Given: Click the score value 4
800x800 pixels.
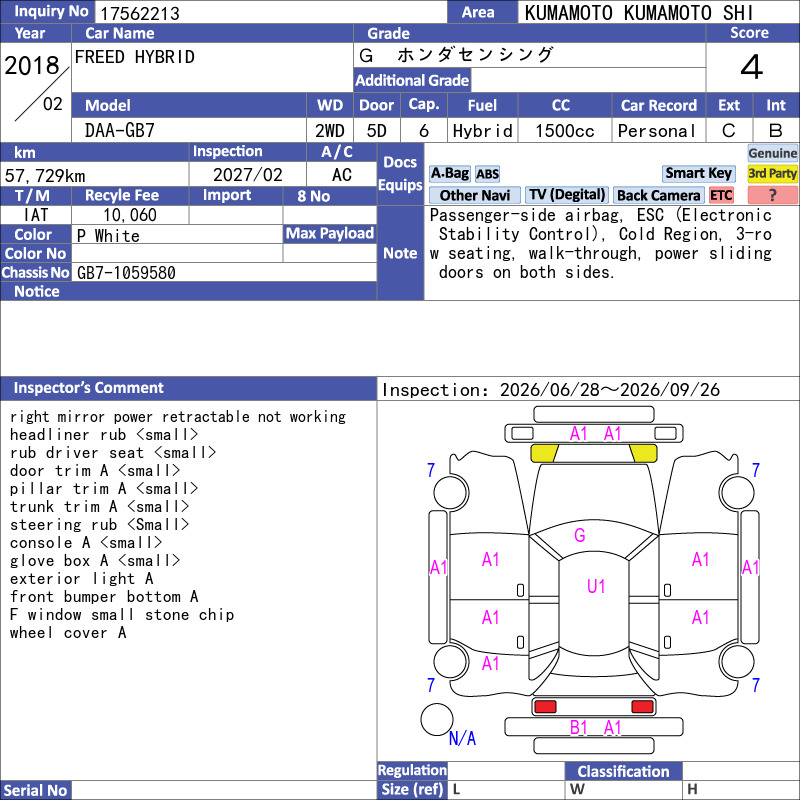Looking at the screenshot, I should 752,67.
